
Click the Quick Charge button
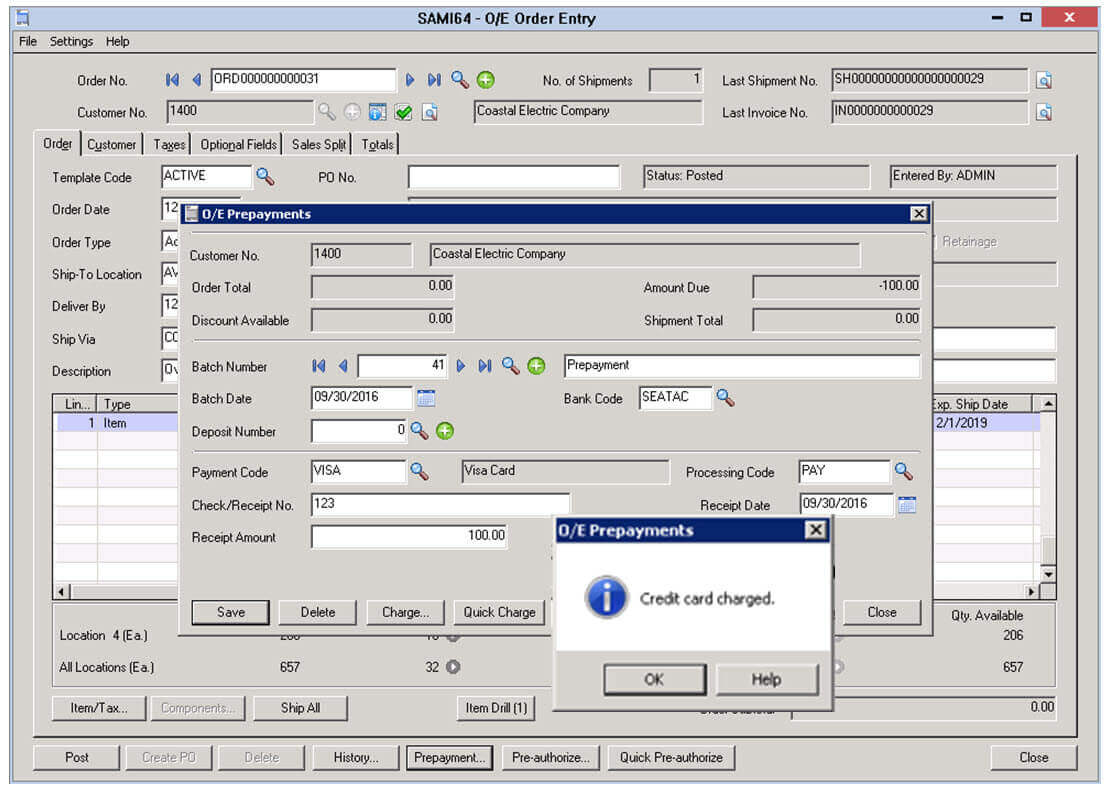click(x=499, y=612)
